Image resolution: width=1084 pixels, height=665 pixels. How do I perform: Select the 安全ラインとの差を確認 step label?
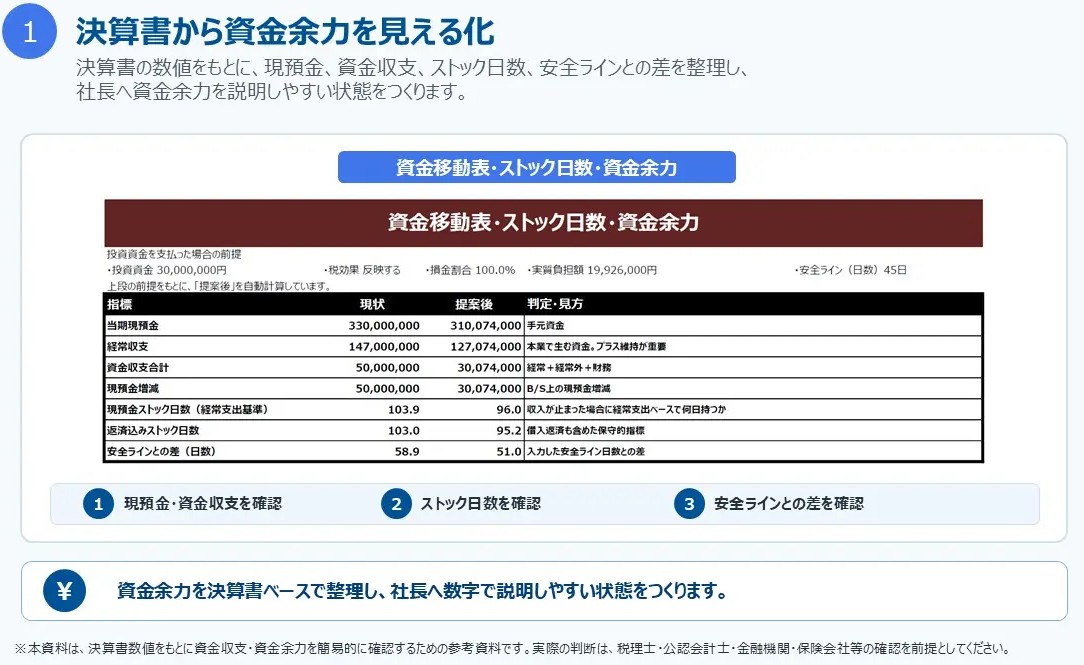pyautogui.click(x=789, y=503)
